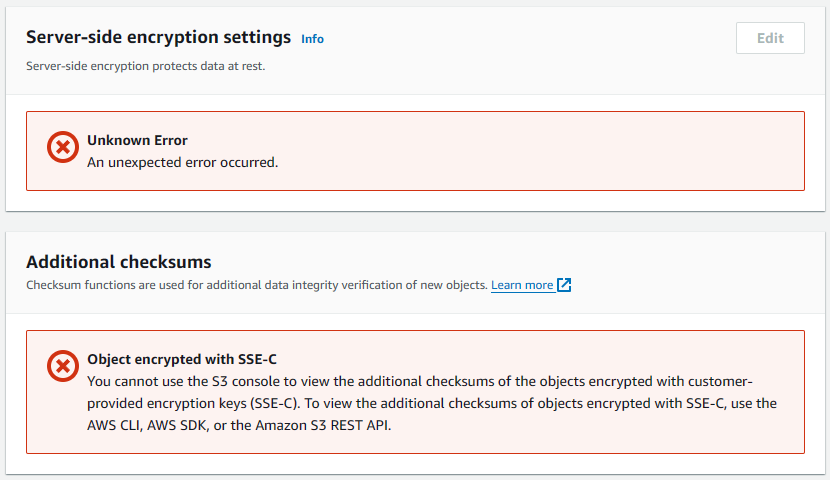The height and width of the screenshot is (480, 830).
Task: Click the SSE-C error red X icon
Action: (62, 366)
